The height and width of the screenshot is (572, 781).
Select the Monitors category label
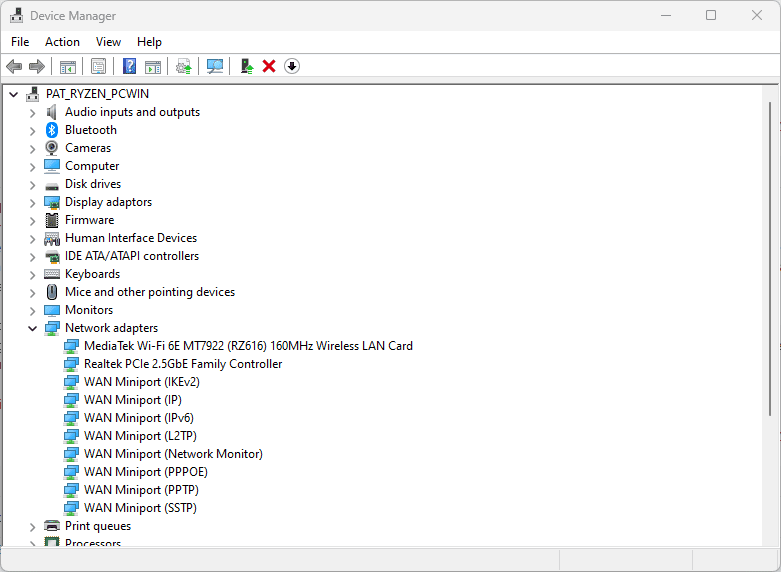pos(89,309)
